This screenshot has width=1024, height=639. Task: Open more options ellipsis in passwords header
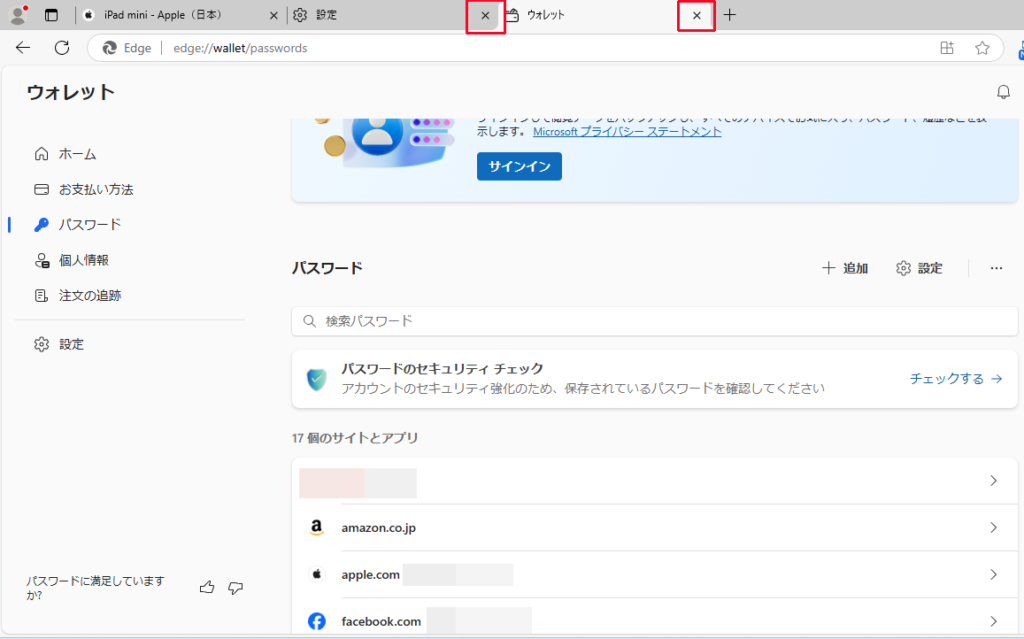[x=996, y=268]
